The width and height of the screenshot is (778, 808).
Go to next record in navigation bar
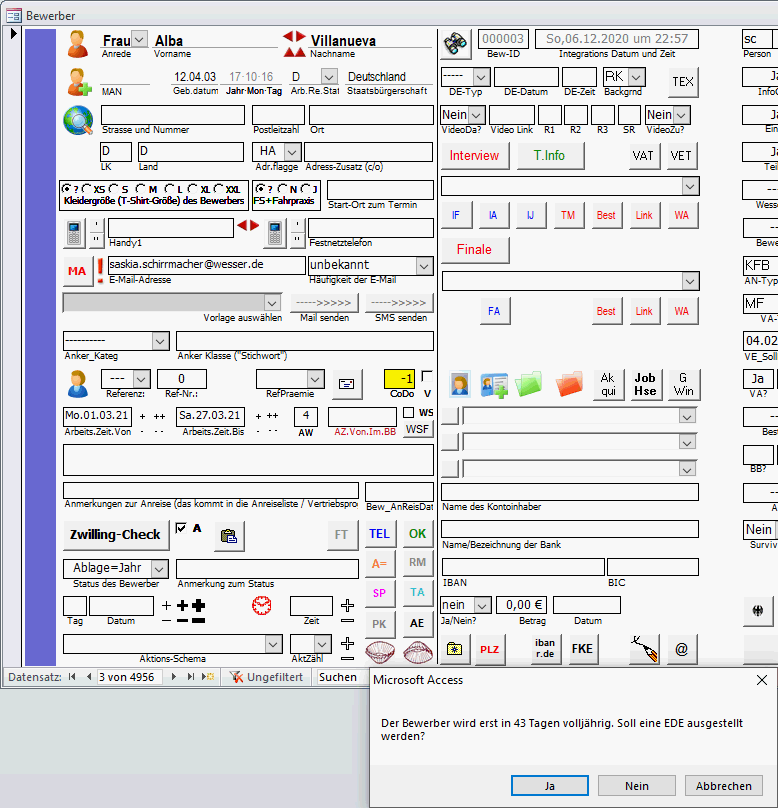coord(175,677)
